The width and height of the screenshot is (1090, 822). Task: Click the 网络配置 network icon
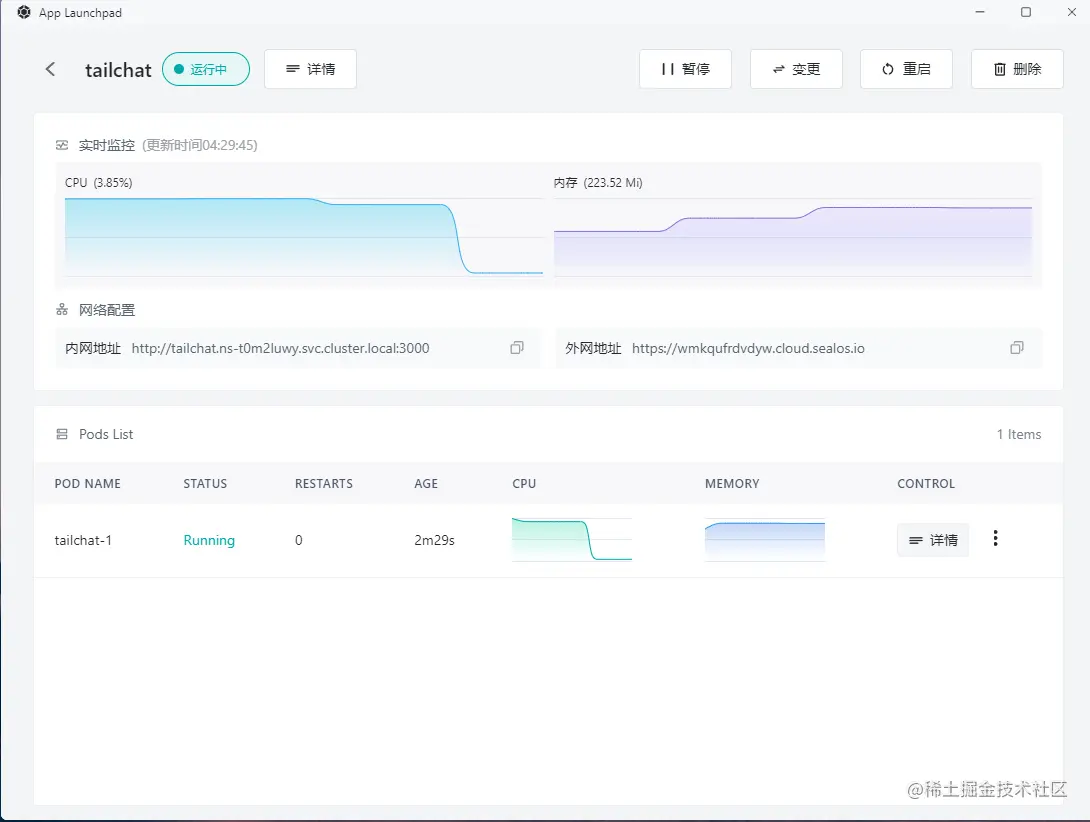[x=62, y=309]
